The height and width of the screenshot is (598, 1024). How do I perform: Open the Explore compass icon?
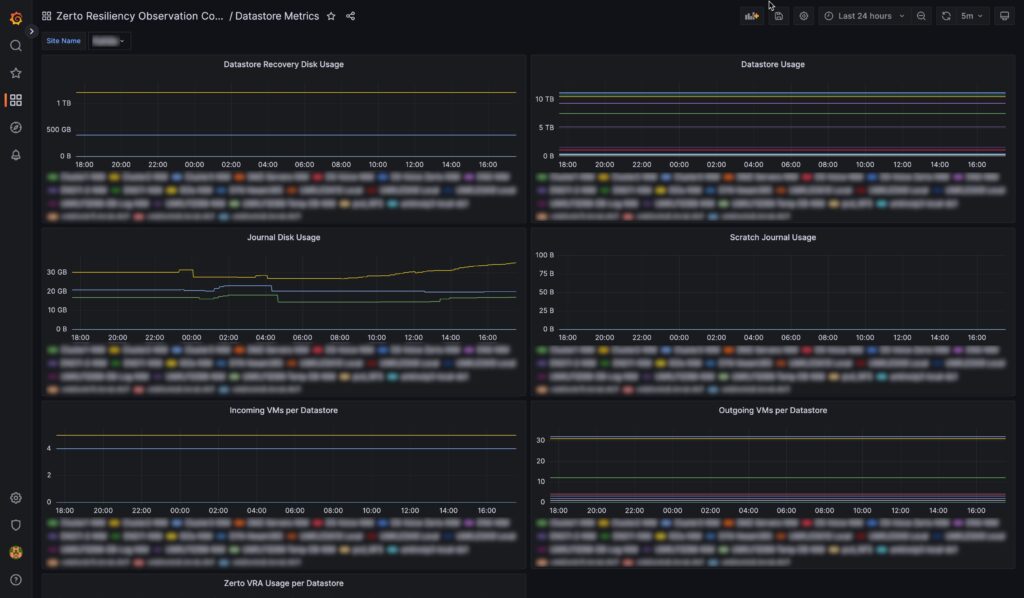click(x=16, y=127)
